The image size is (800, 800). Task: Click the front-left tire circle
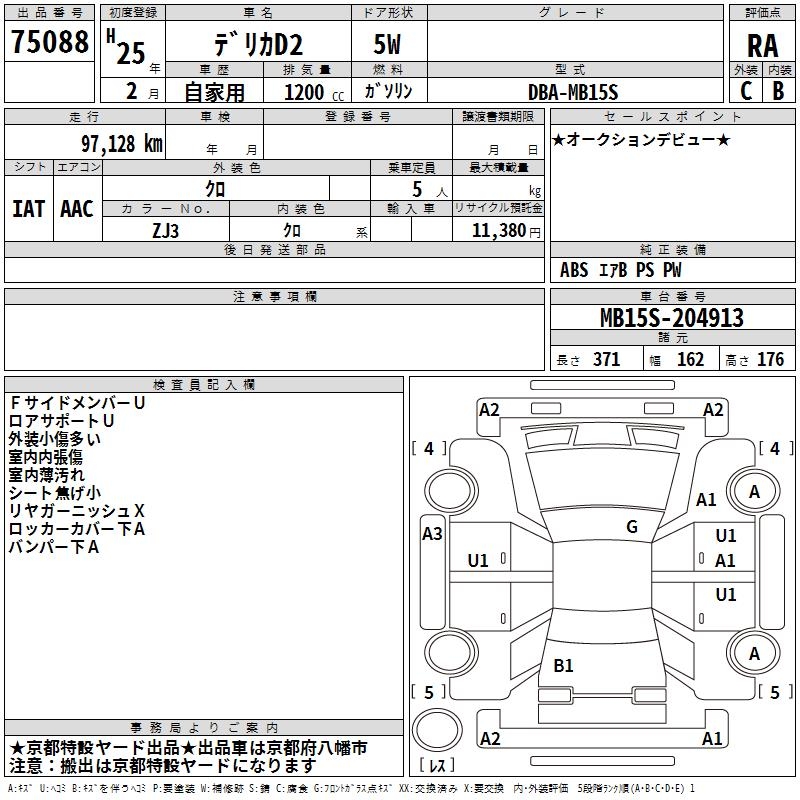pos(451,491)
